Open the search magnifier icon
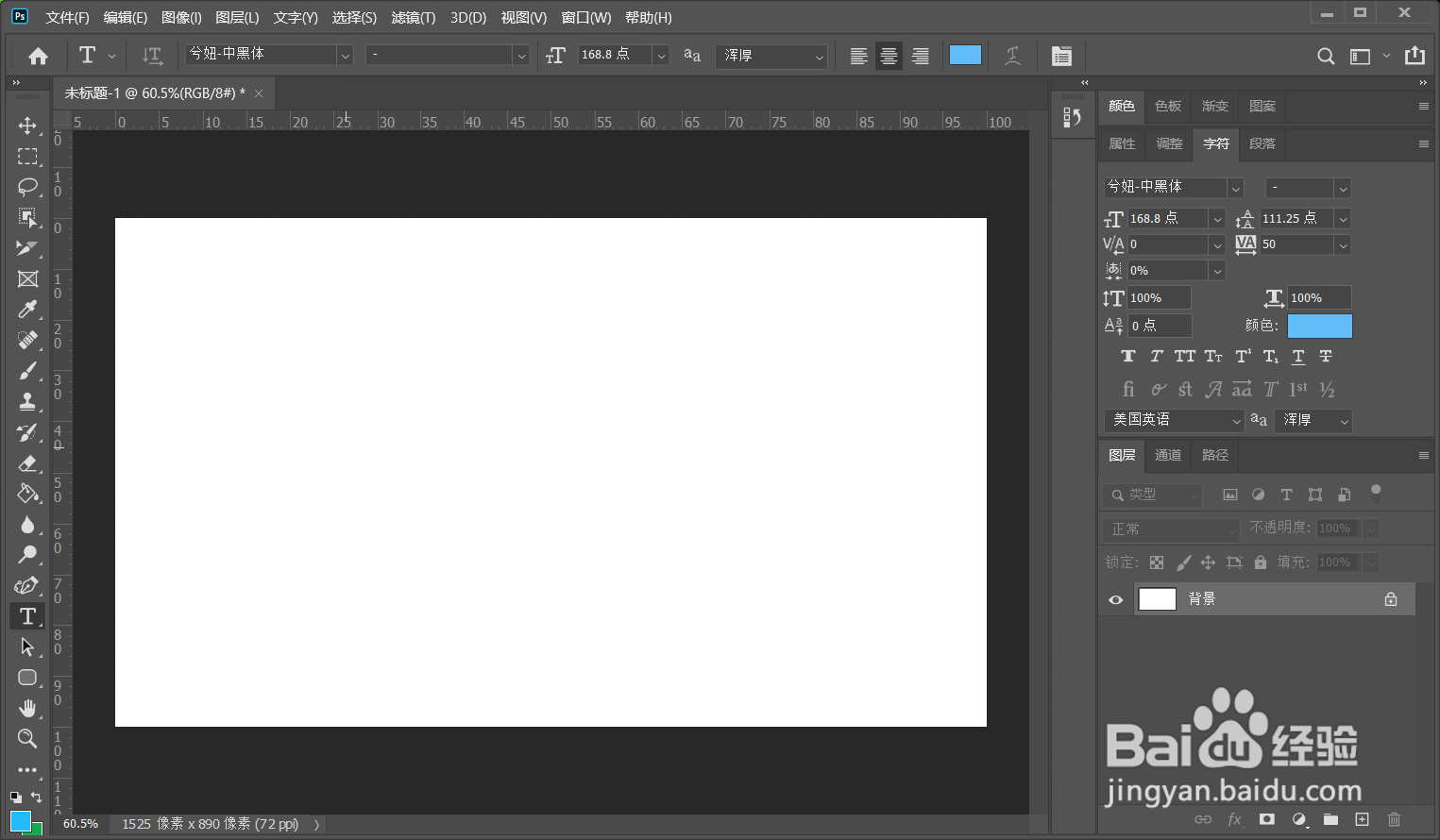The image size is (1440, 840). click(x=1326, y=56)
